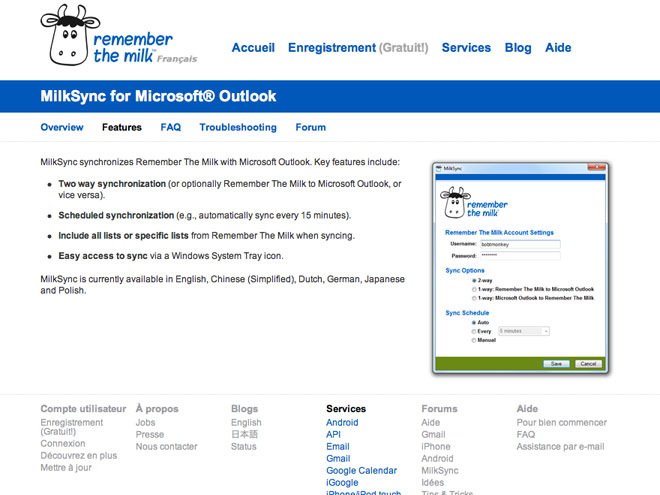The height and width of the screenshot is (495, 660).
Task: Visit the Blog from top navigation
Action: point(518,48)
